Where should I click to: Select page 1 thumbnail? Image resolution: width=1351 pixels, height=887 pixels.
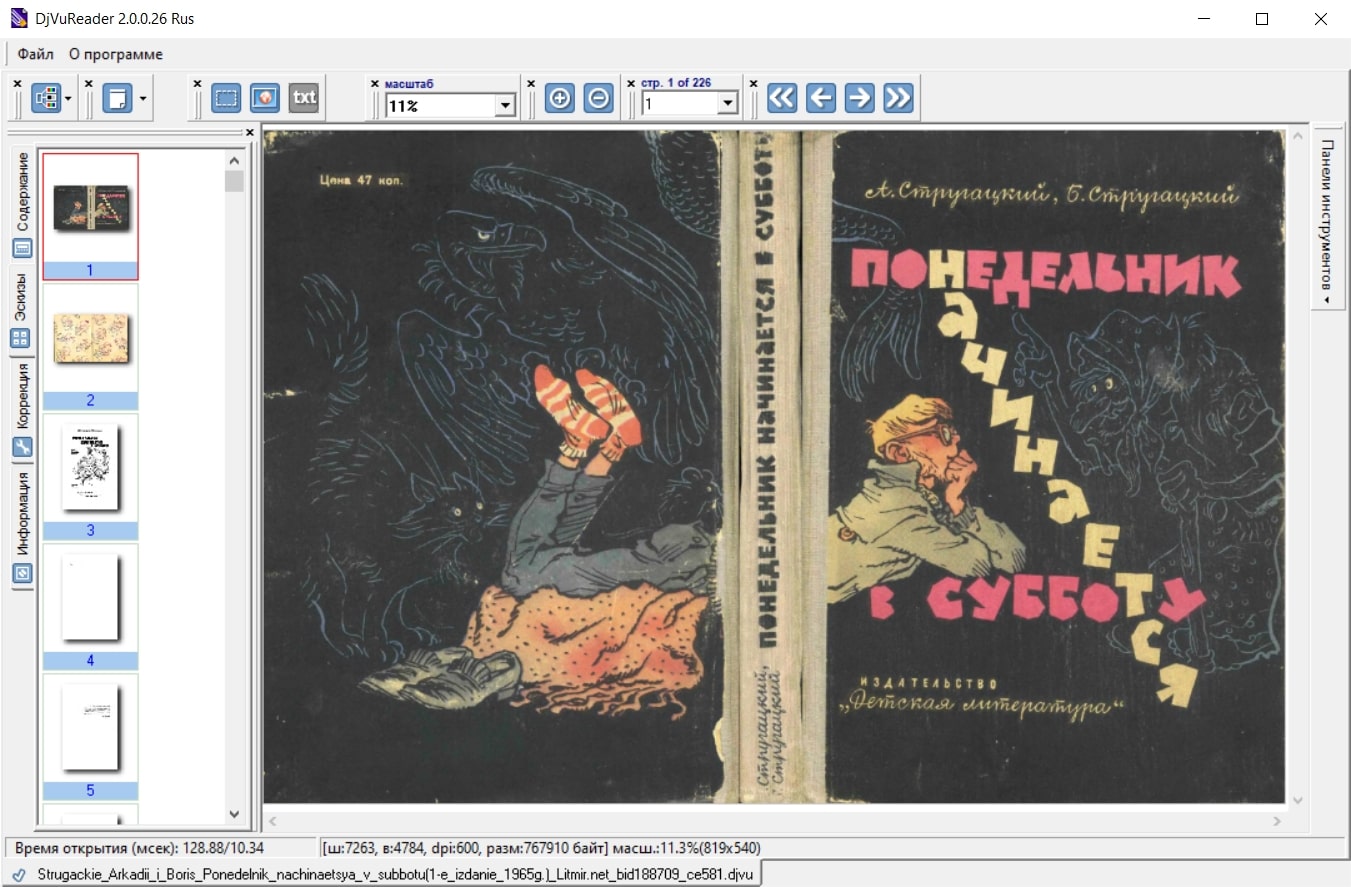pyautogui.click(x=90, y=216)
